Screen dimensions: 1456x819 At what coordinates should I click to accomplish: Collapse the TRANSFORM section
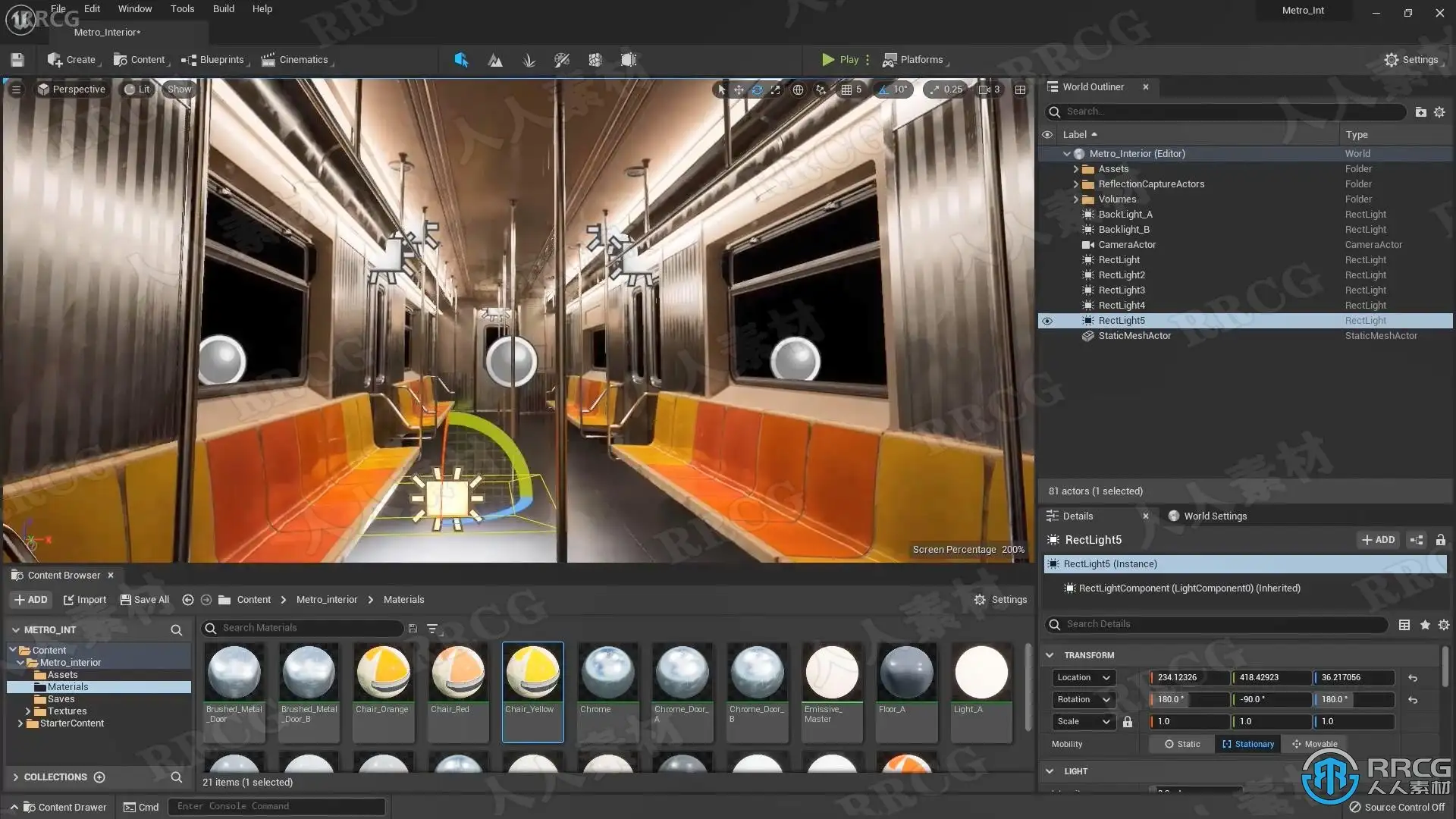[1050, 655]
